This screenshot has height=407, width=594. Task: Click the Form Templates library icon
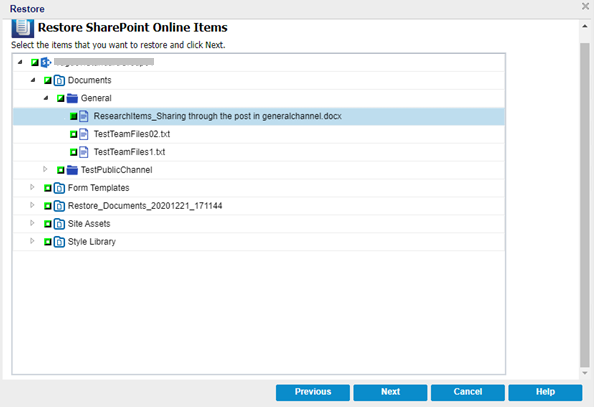click(x=59, y=188)
